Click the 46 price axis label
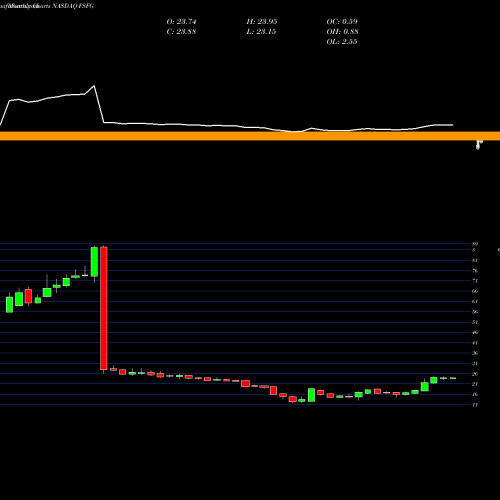Screen dimensions: 500x500 coord(475,332)
